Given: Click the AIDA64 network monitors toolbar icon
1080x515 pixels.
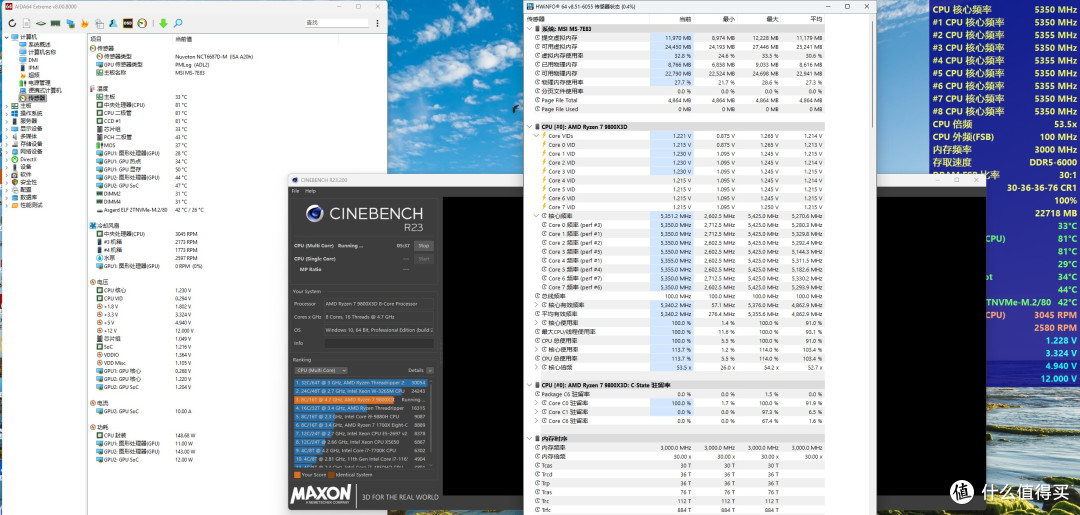Looking at the screenshot, I should (70, 23).
